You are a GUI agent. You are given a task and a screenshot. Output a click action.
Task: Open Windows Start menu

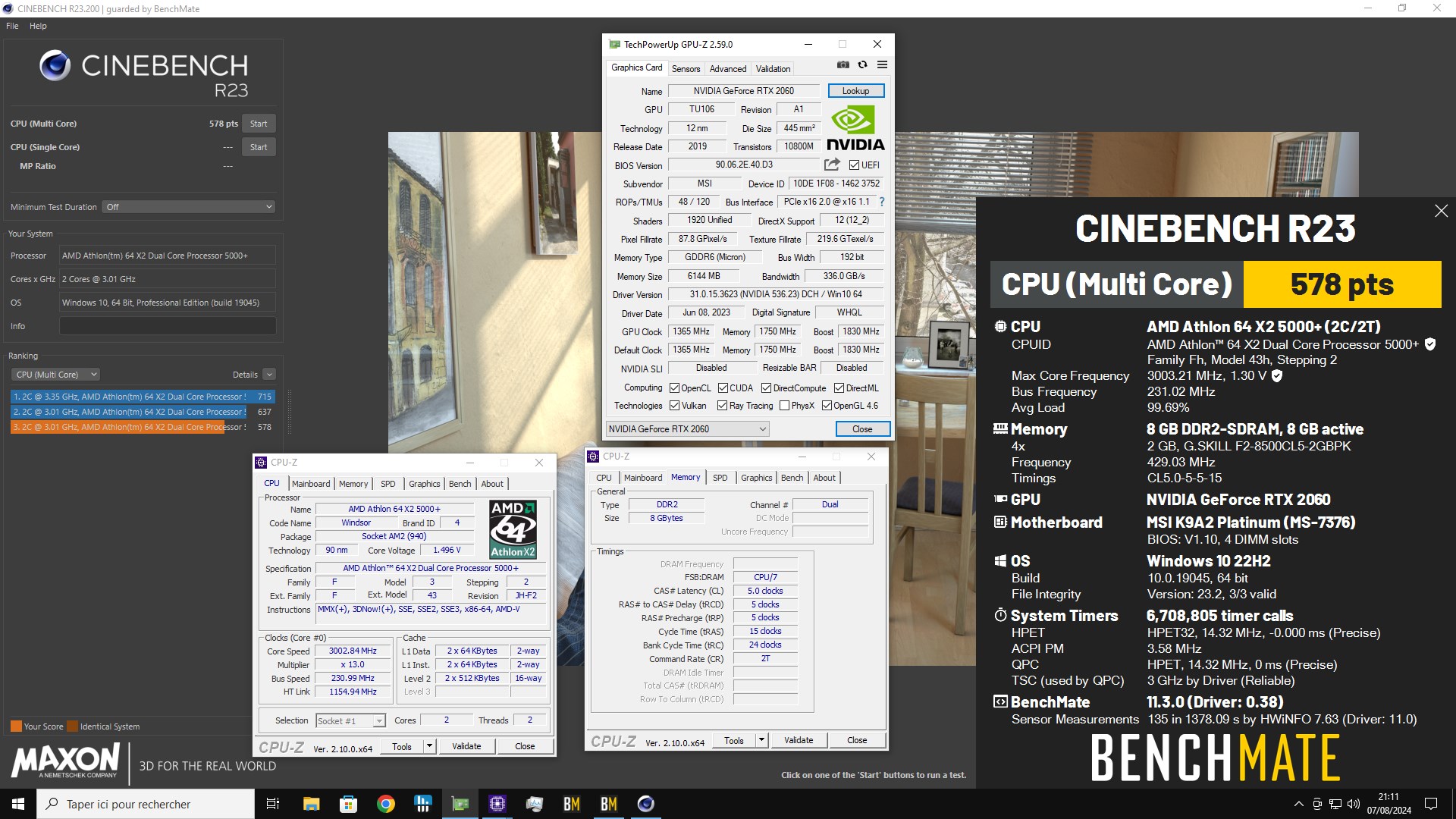click(x=18, y=804)
